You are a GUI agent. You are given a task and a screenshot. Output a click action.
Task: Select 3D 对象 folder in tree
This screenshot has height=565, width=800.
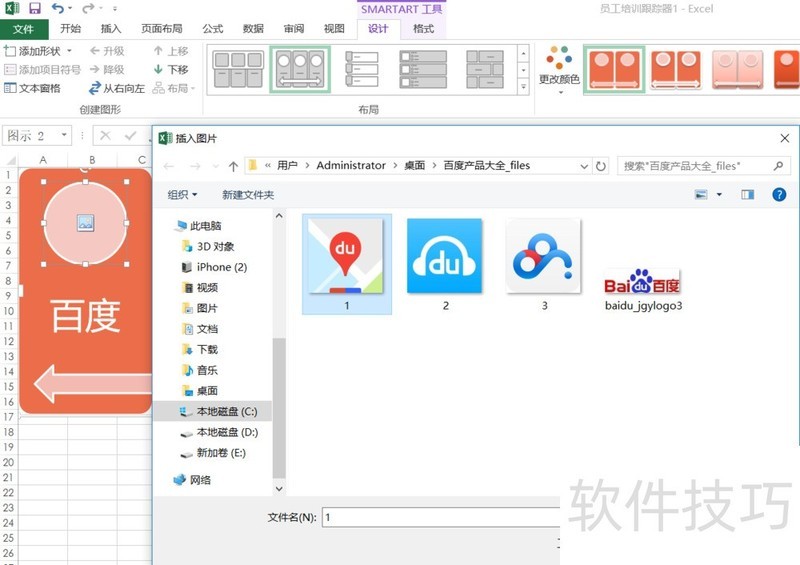pos(208,247)
